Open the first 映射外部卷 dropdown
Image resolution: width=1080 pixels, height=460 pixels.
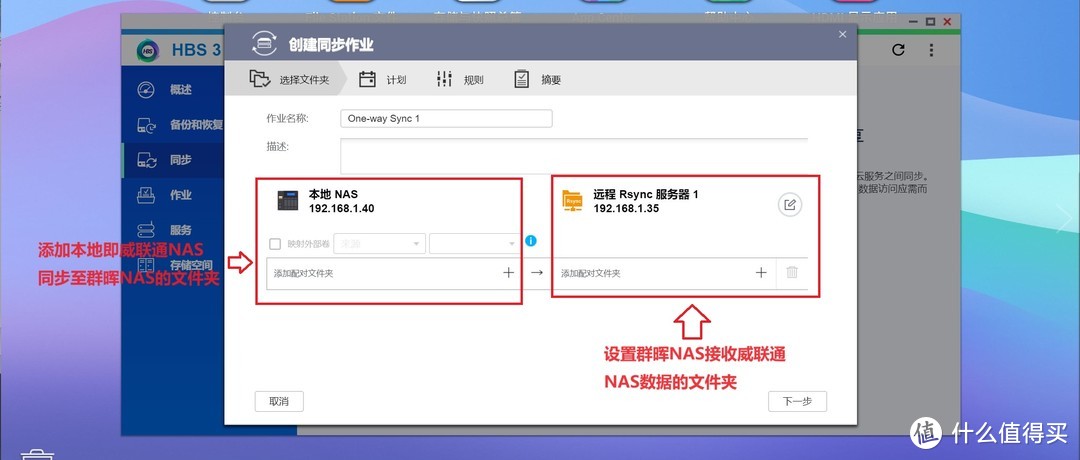coord(380,244)
